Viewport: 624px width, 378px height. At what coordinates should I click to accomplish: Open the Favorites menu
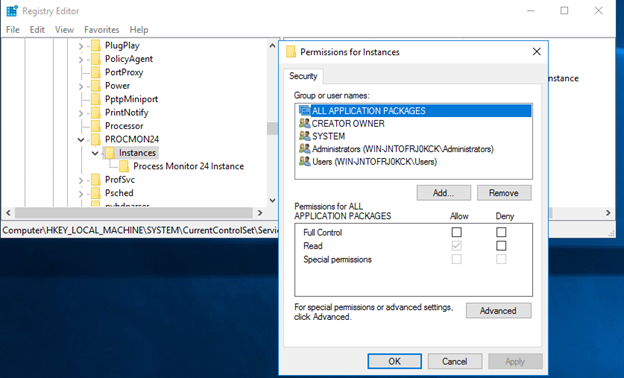101,30
